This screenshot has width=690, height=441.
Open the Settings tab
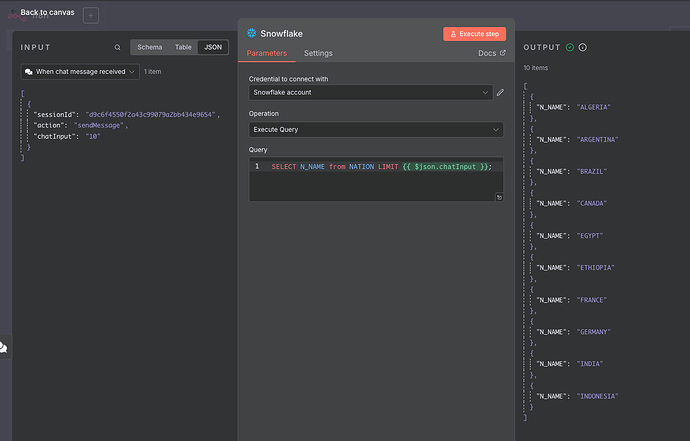click(318, 53)
